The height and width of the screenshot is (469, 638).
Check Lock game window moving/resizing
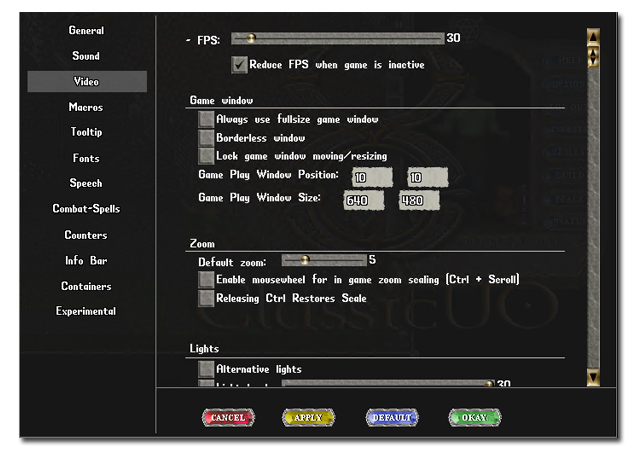[207, 155]
